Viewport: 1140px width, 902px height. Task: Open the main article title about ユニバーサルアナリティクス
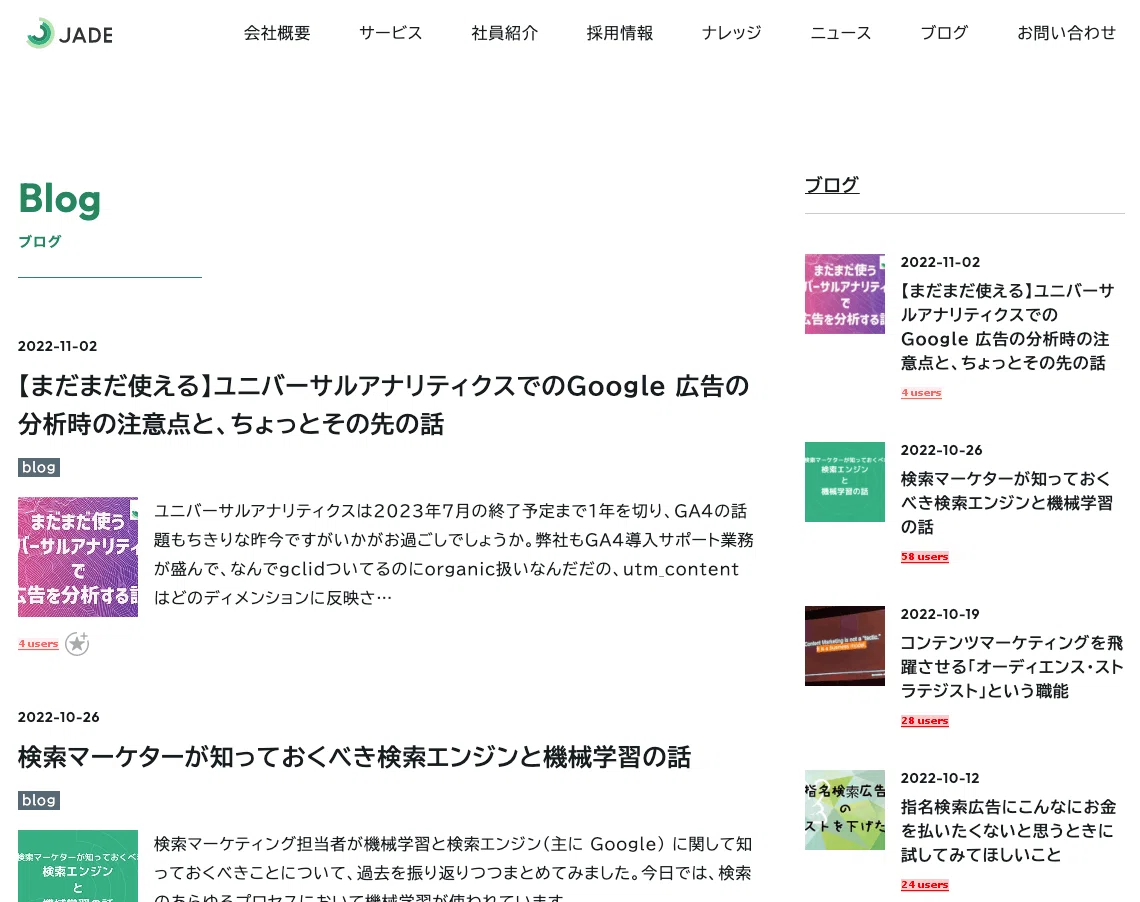click(x=383, y=405)
